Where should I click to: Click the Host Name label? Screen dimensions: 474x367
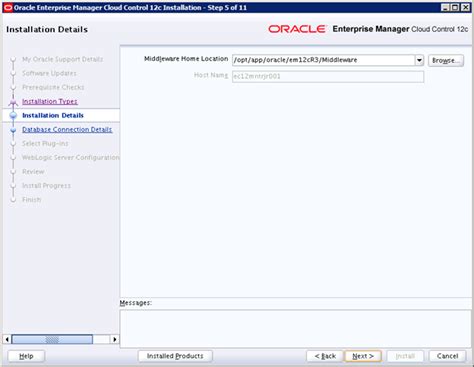[211, 75]
